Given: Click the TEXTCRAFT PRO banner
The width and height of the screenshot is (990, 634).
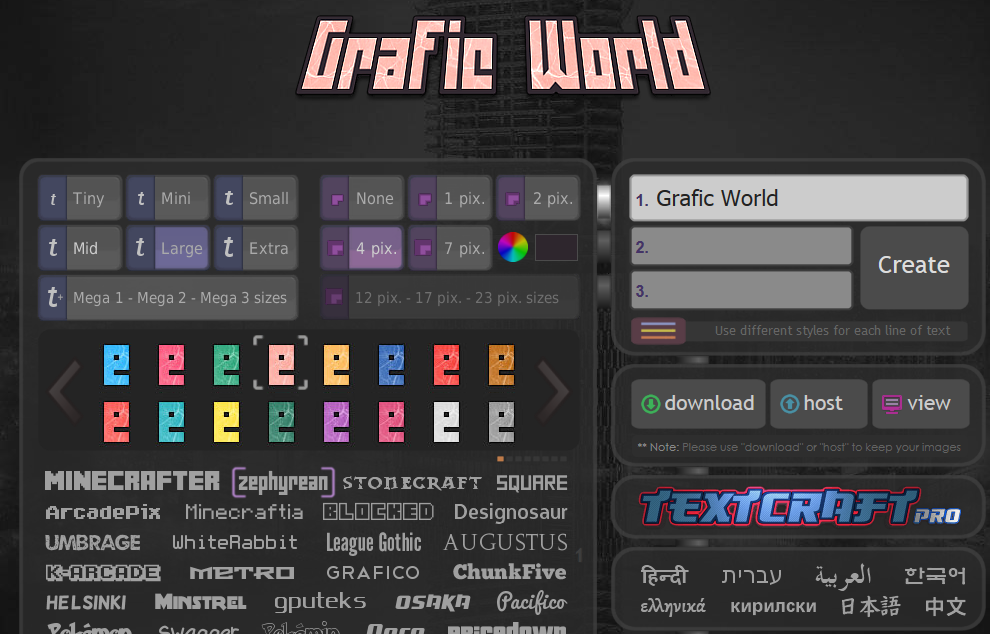Looking at the screenshot, I should click(x=797, y=506).
